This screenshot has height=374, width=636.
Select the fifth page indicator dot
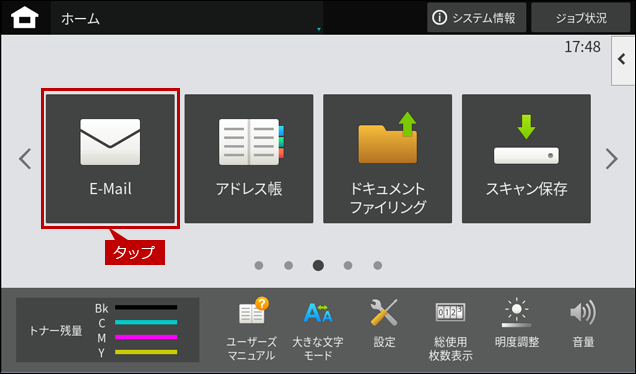pos(378,265)
